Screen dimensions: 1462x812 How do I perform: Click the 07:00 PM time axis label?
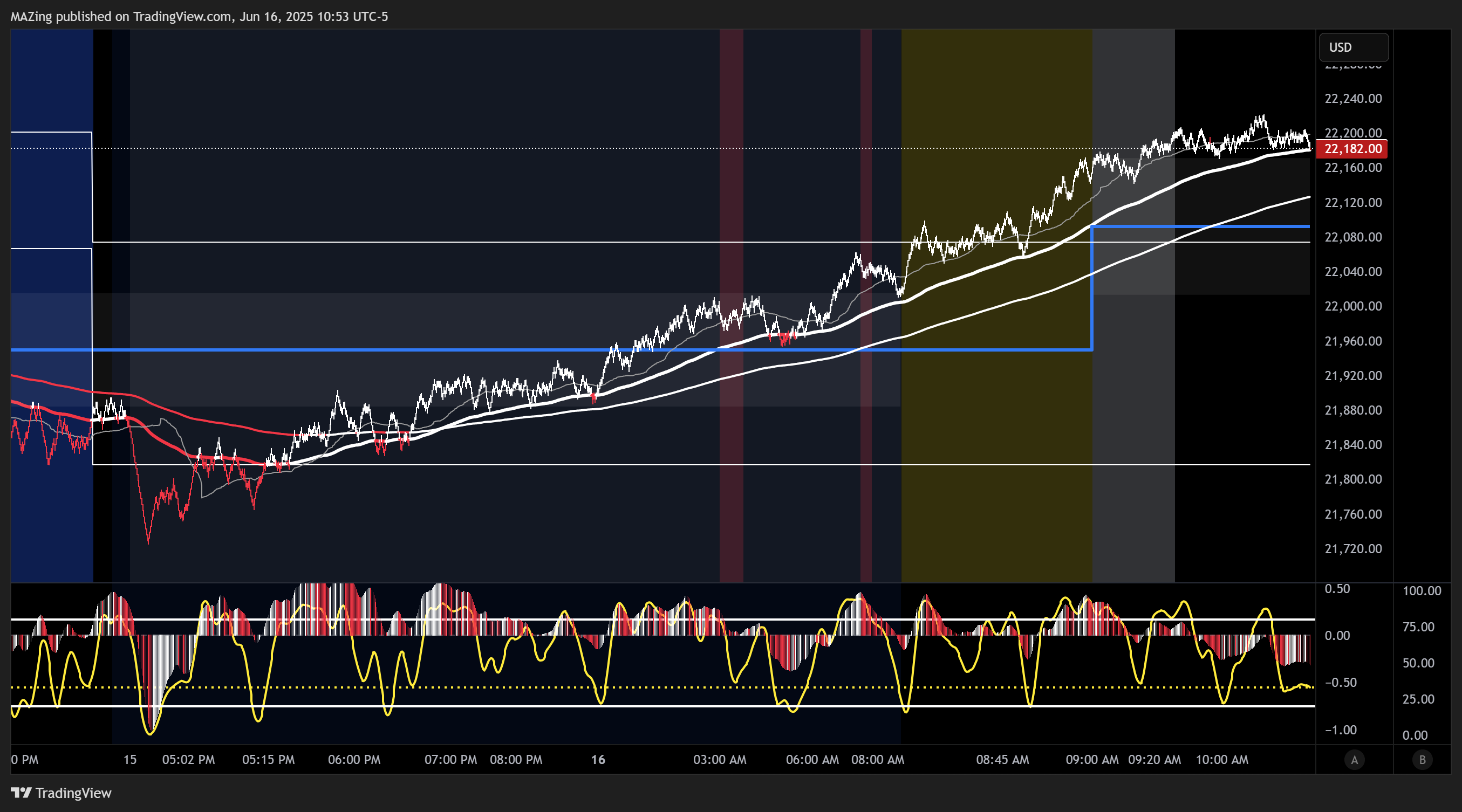[x=450, y=760]
